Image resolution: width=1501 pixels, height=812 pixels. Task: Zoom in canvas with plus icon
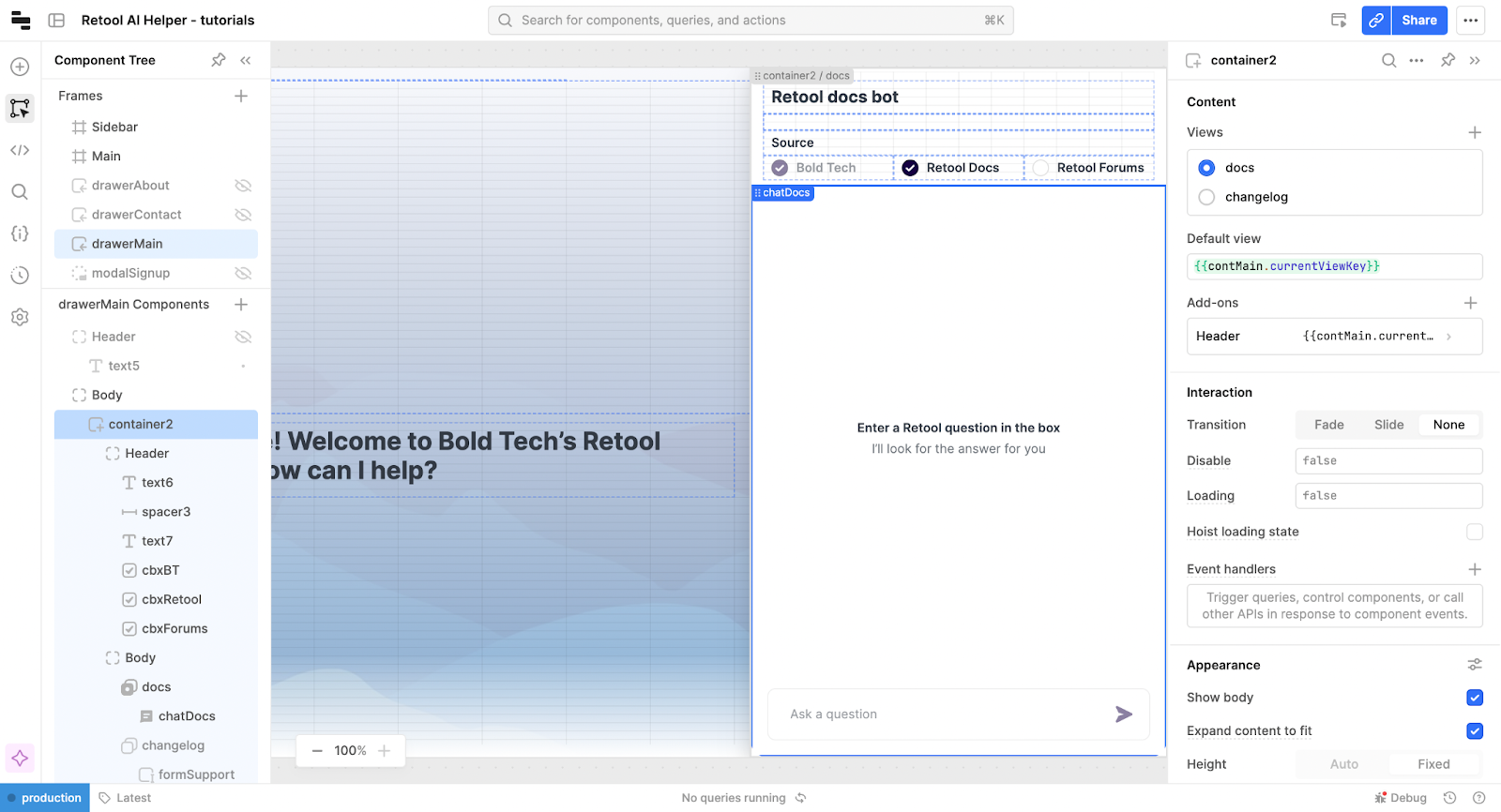tap(384, 751)
